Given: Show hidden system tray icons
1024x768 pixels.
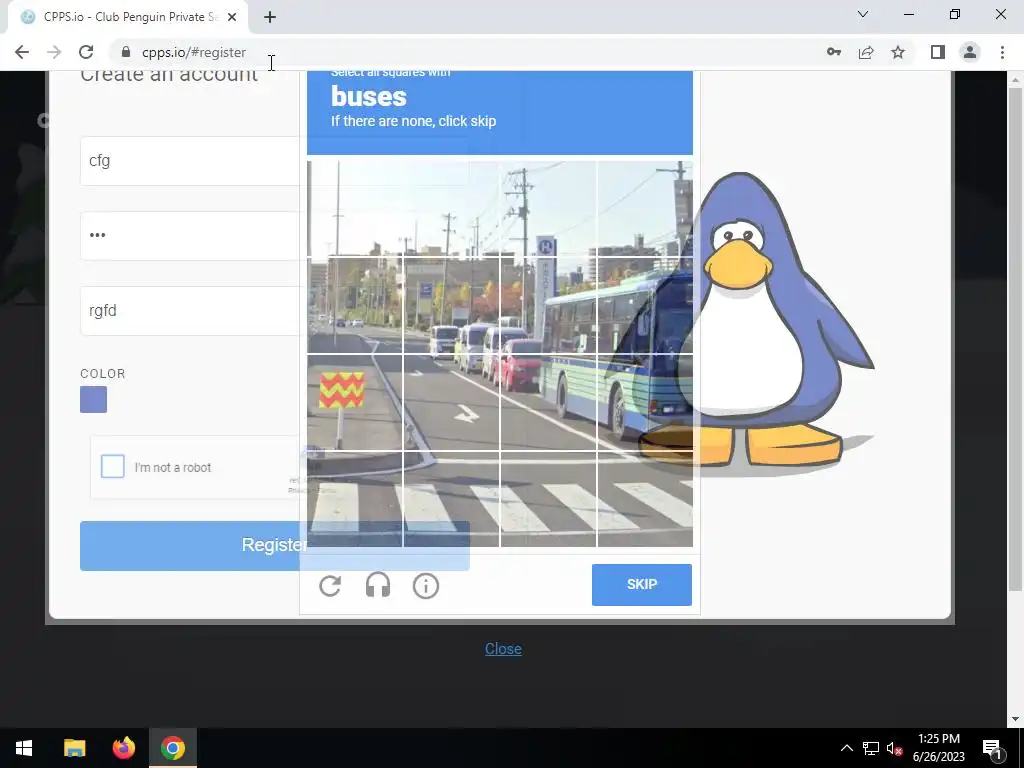Looking at the screenshot, I should click(x=846, y=748).
